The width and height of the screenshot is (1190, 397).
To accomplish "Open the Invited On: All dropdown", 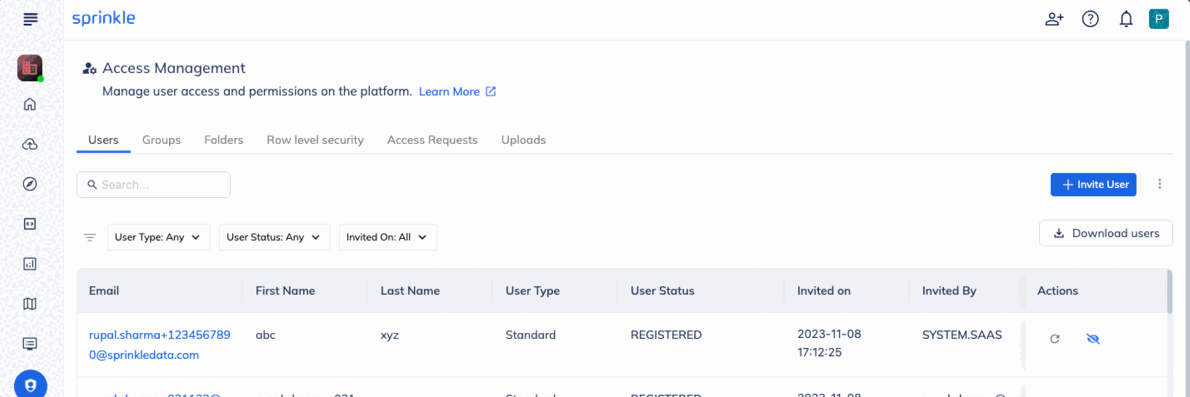I will click(388, 237).
